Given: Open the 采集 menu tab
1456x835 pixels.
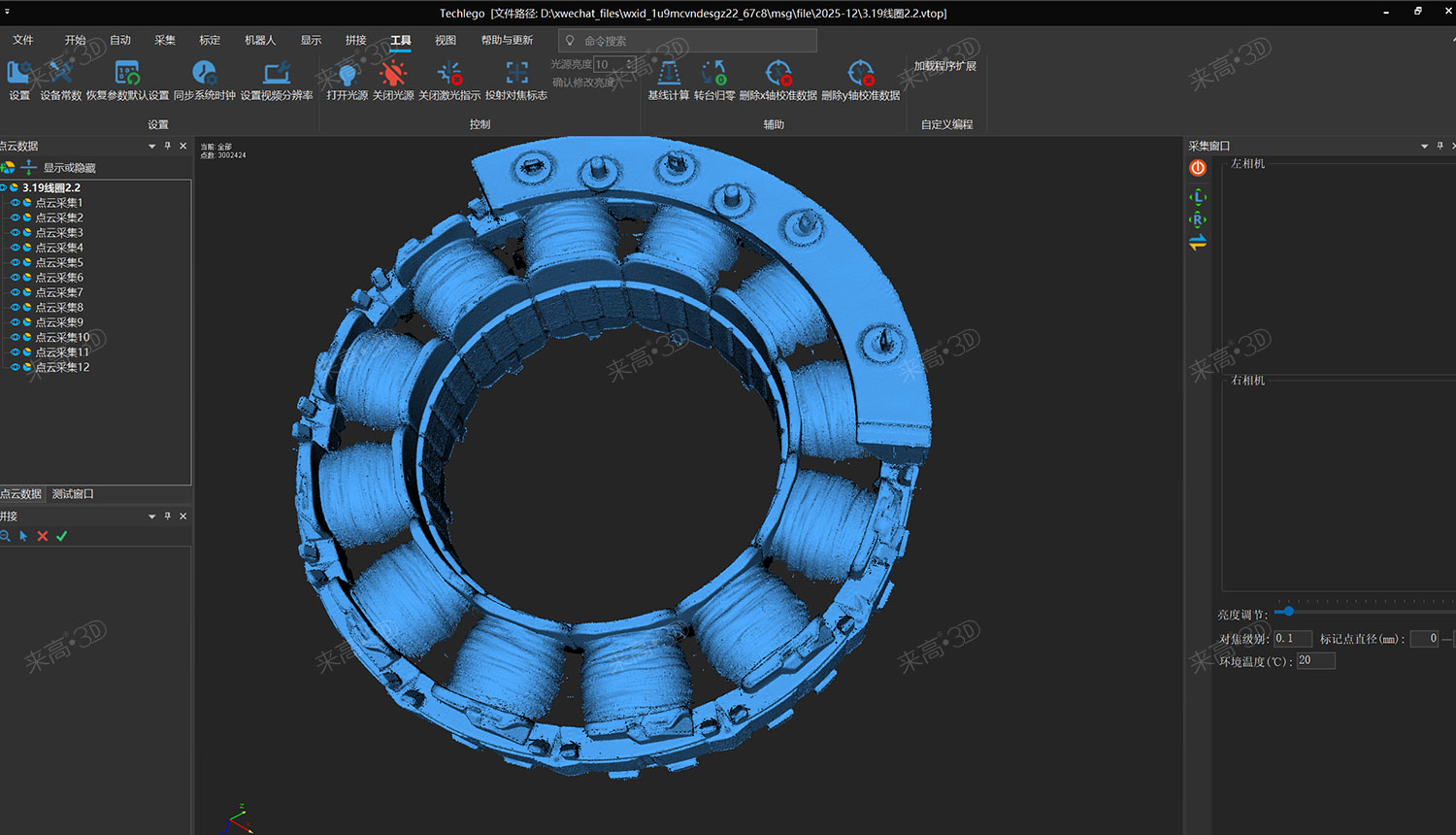Looking at the screenshot, I should pyautogui.click(x=165, y=41).
